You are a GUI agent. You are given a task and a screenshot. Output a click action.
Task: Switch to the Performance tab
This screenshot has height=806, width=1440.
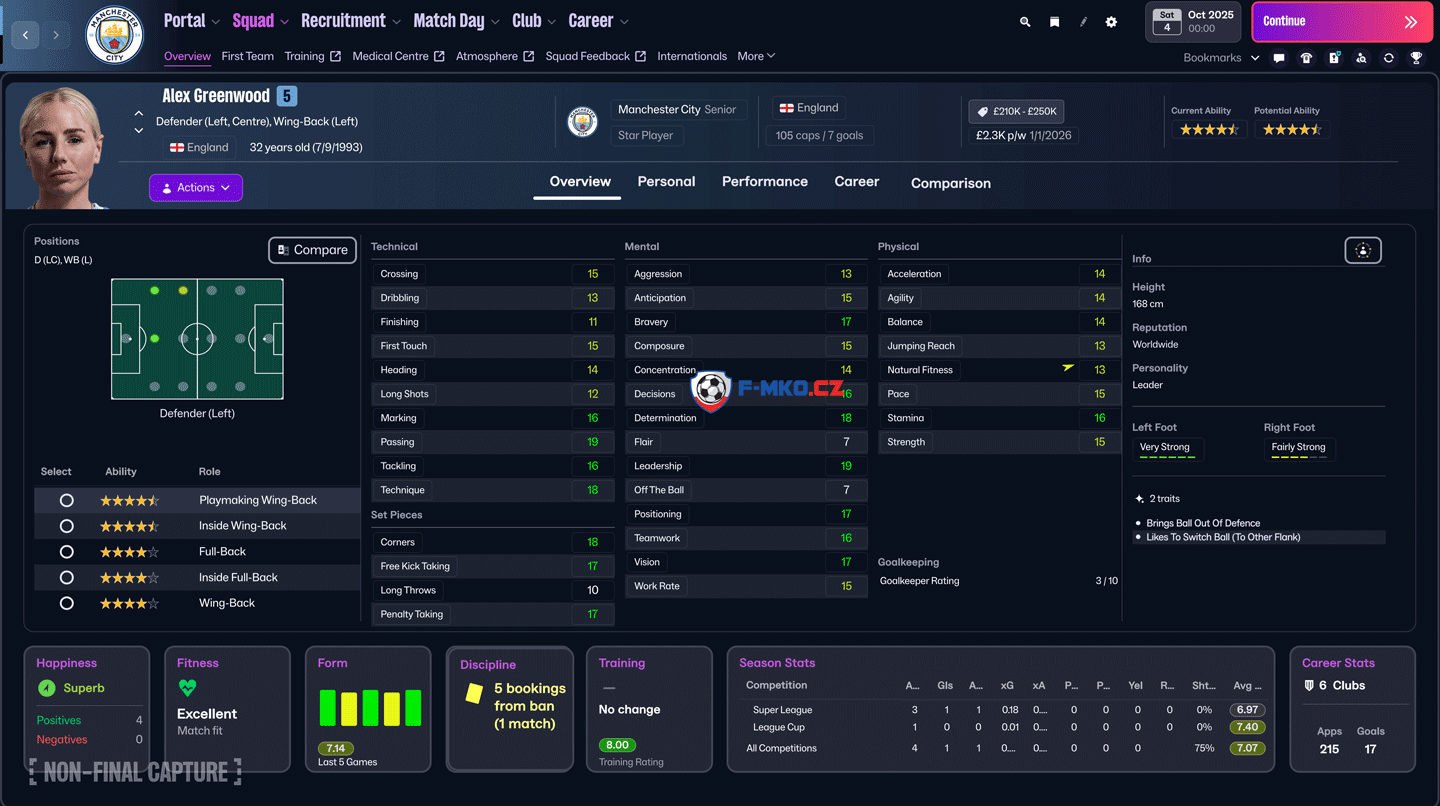pyautogui.click(x=765, y=181)
